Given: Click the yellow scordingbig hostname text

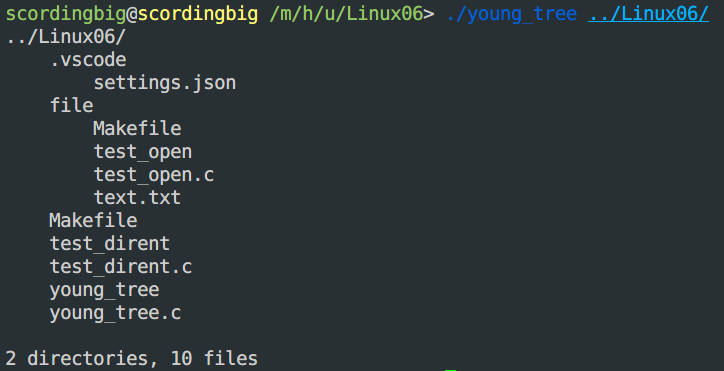Looking at the screenshot, I should click(x=198, y=15).
